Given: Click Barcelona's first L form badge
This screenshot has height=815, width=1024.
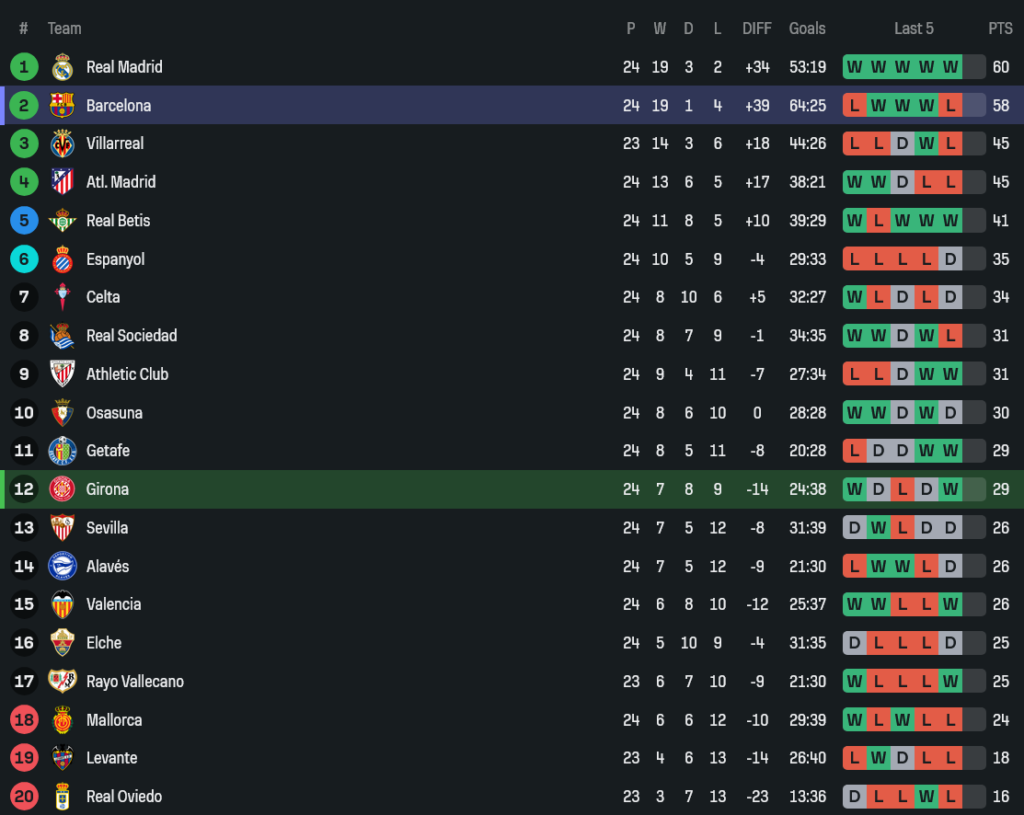Looking at the screenshot, I should 854,105.
